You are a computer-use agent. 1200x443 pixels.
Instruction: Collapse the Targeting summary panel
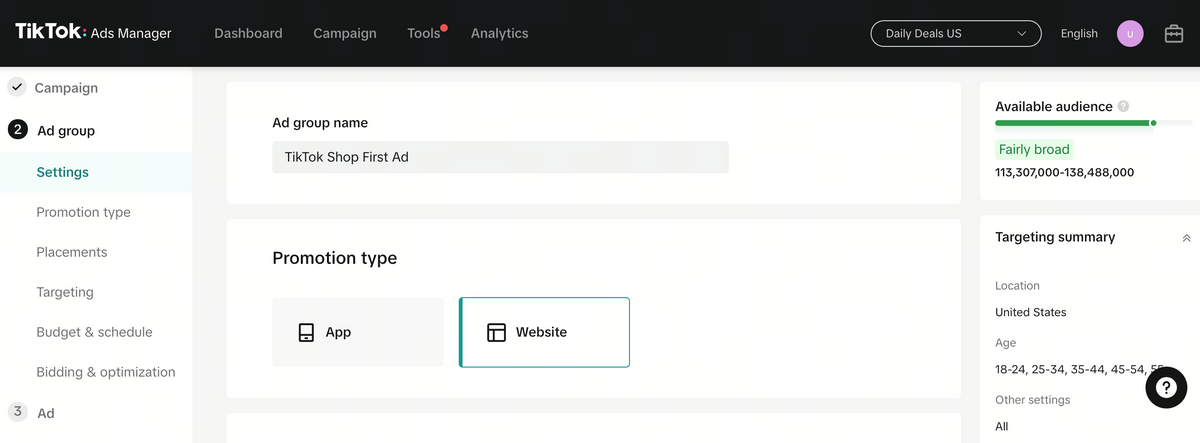(x=1186, y=238)
